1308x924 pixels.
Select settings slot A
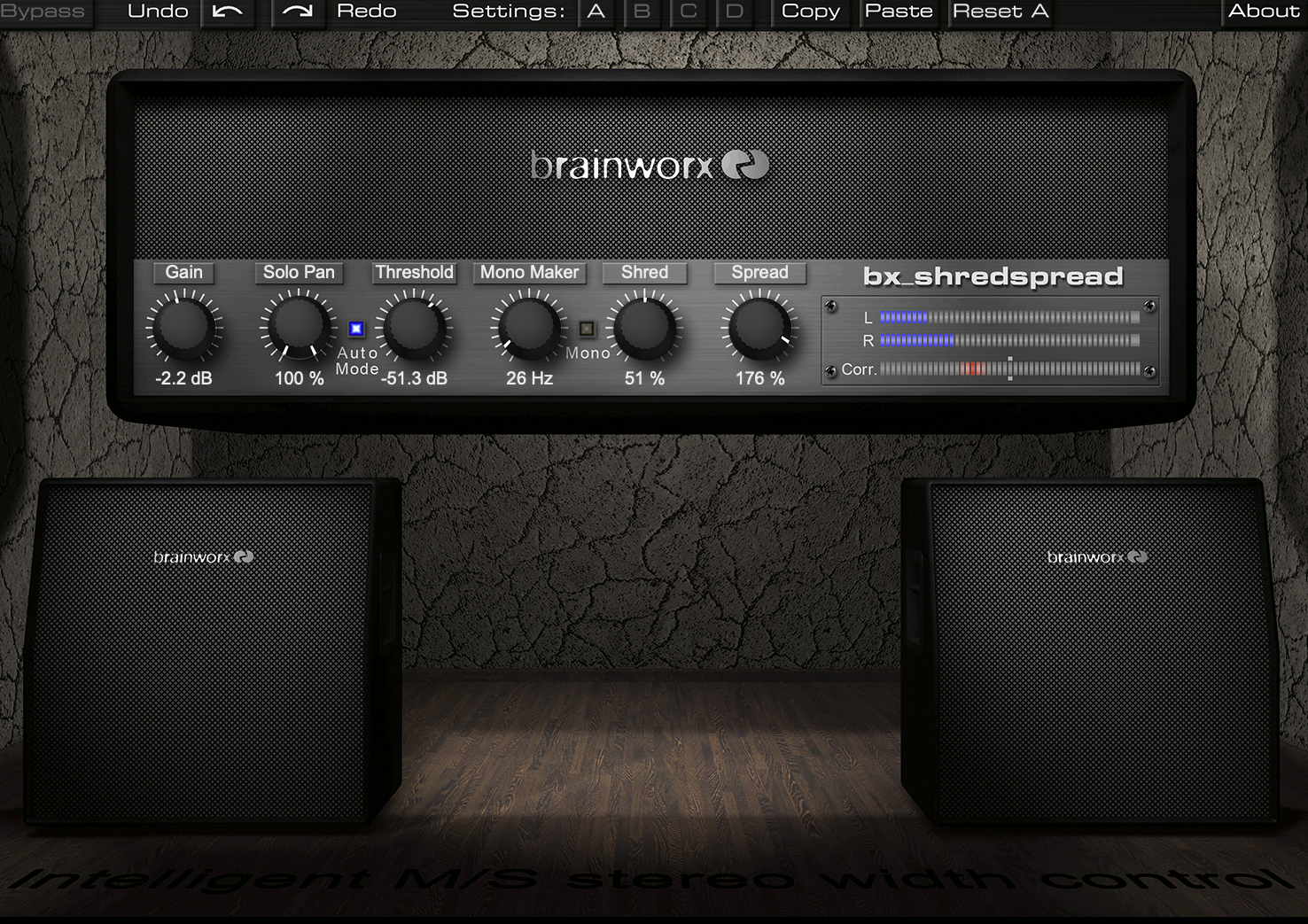click(x=596, y=12)
